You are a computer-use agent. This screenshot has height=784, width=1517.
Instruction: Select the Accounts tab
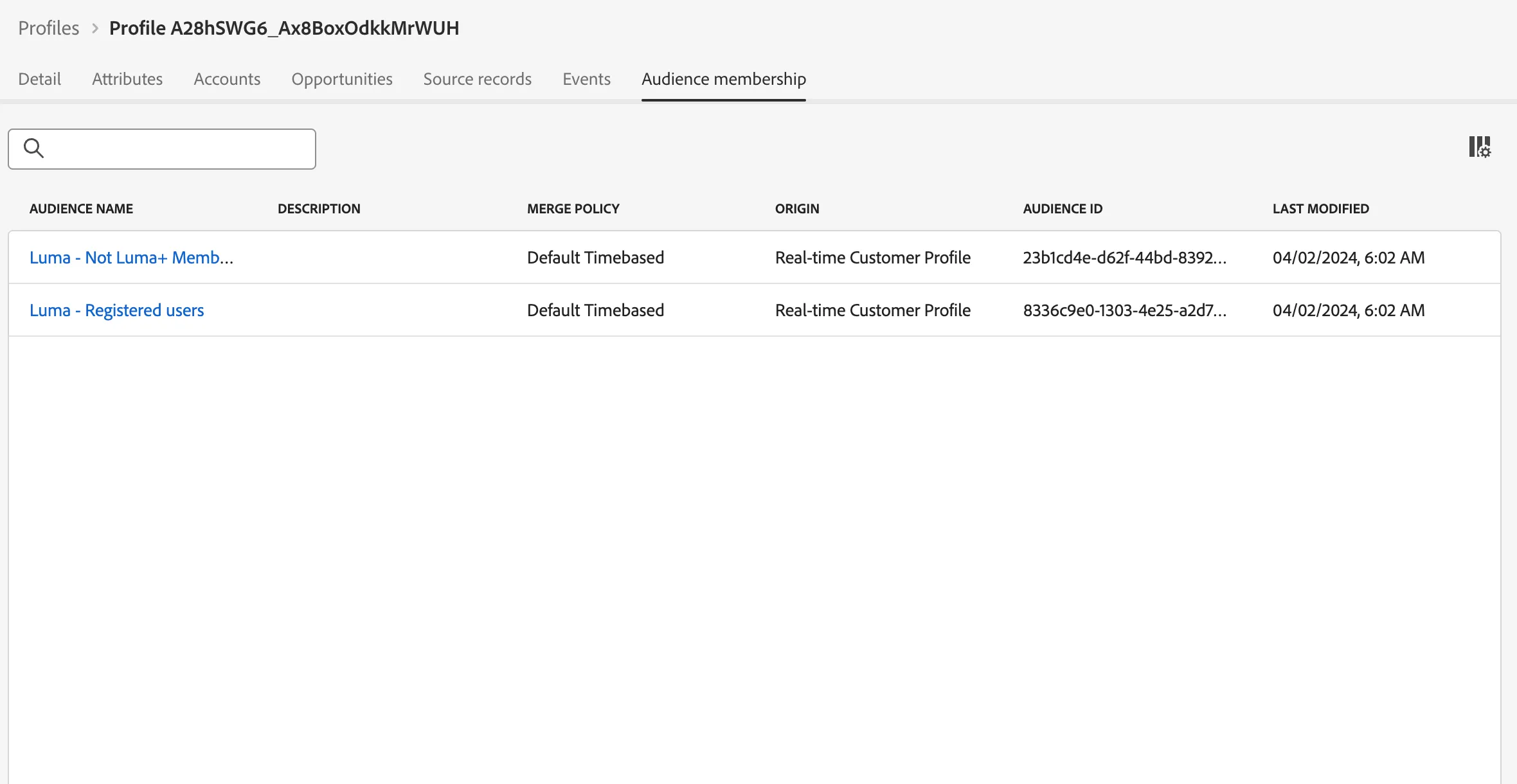tap(227, 79)
